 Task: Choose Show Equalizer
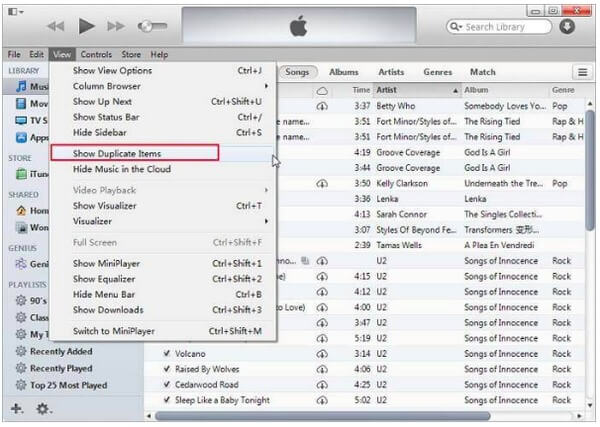click(163, 279)
